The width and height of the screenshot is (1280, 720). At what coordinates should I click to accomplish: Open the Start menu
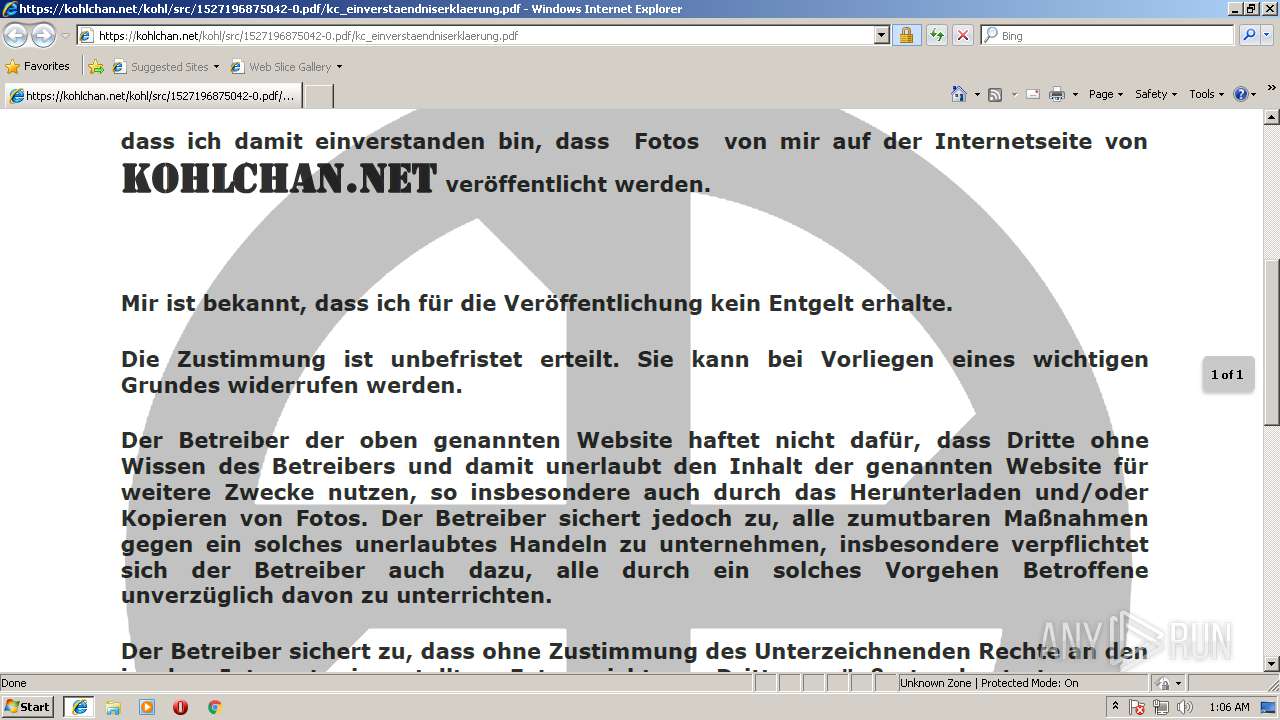tap(28, 707)
